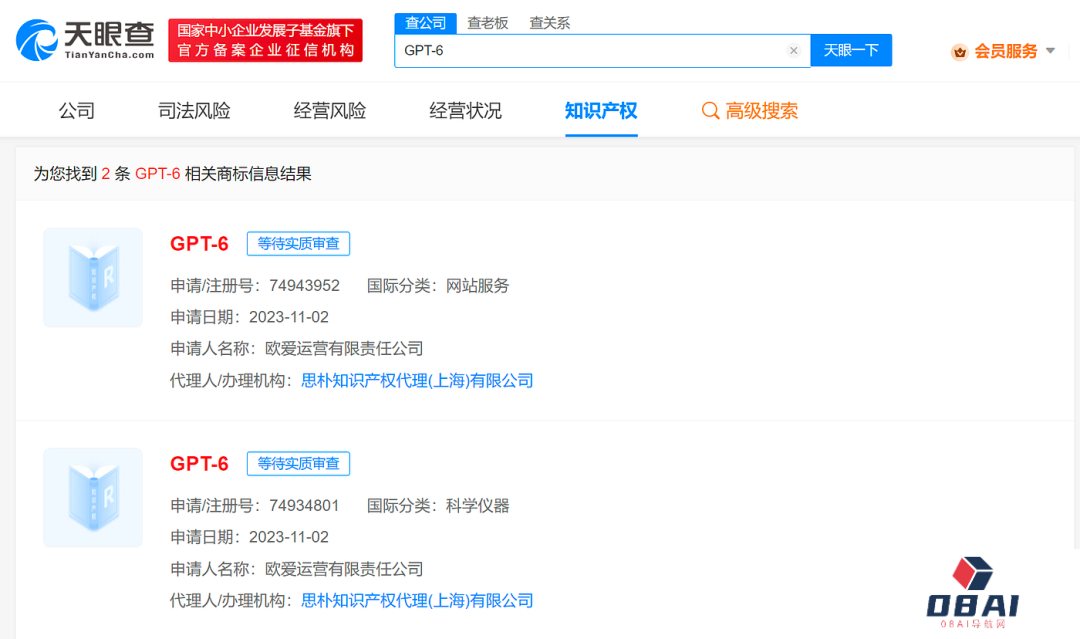Expand the 会员服务 dropdown arrow
The image size is (1080, 639).
click(x=1050, y=51)
